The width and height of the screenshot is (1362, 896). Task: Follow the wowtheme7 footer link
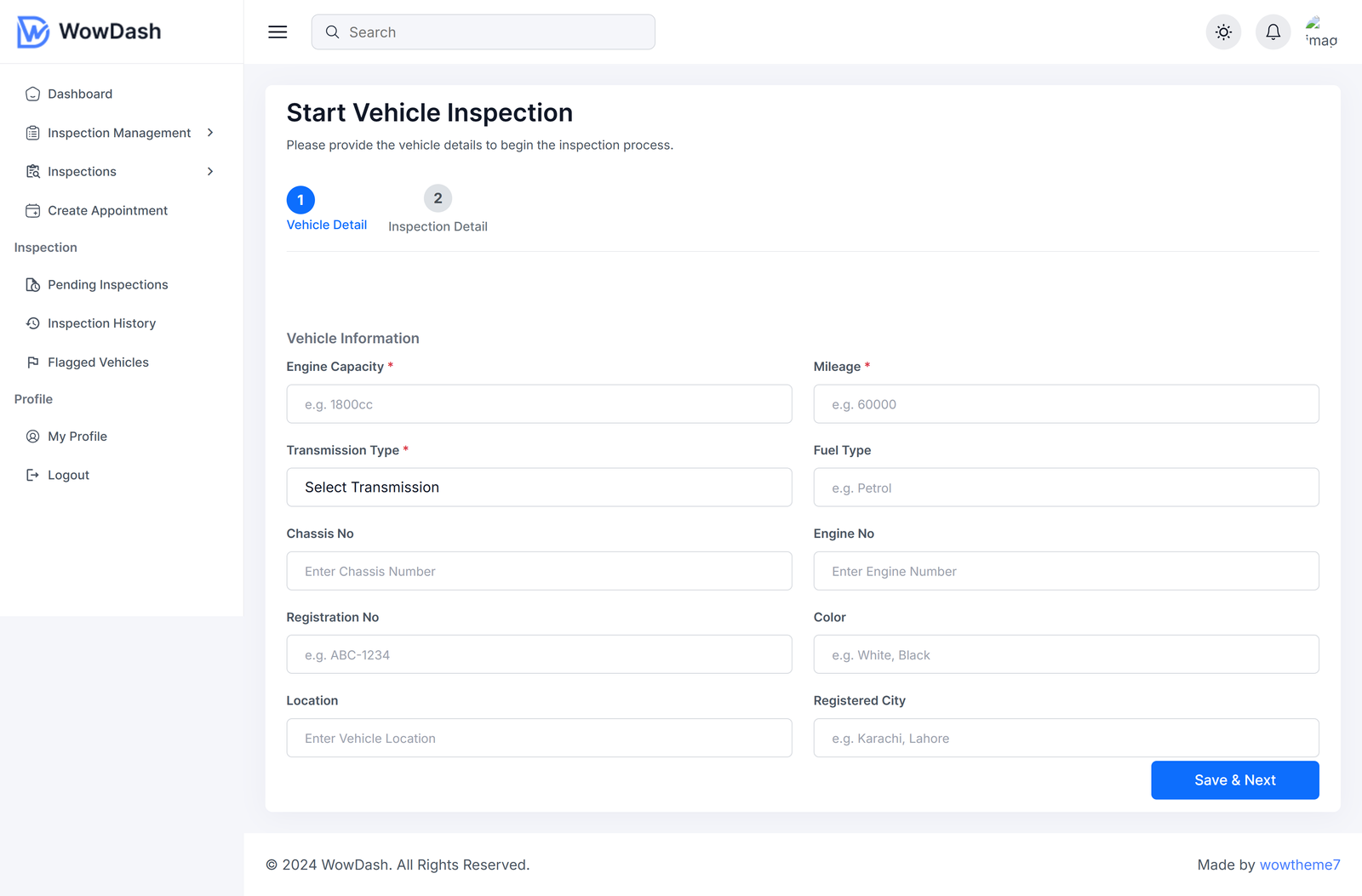click(1299, 865)
